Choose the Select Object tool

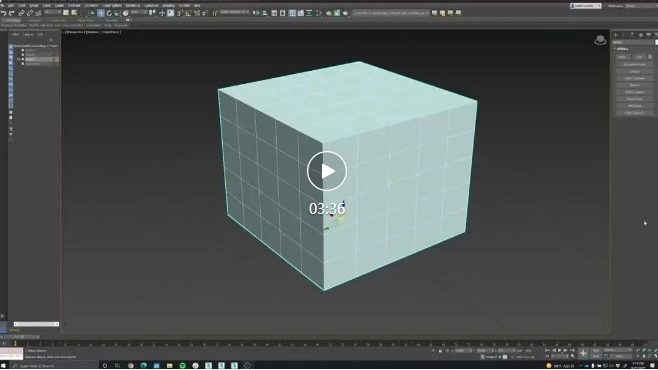(66, 13)
